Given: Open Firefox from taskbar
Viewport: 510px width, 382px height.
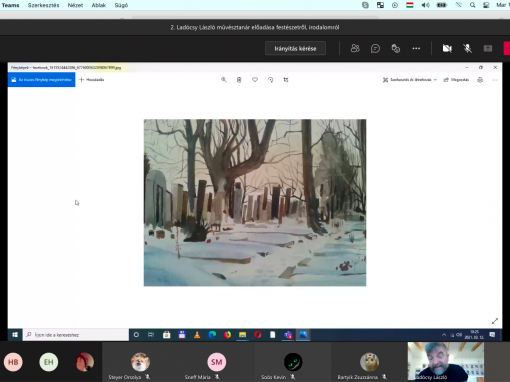Looking at the screenshot, I should [227, 335].
